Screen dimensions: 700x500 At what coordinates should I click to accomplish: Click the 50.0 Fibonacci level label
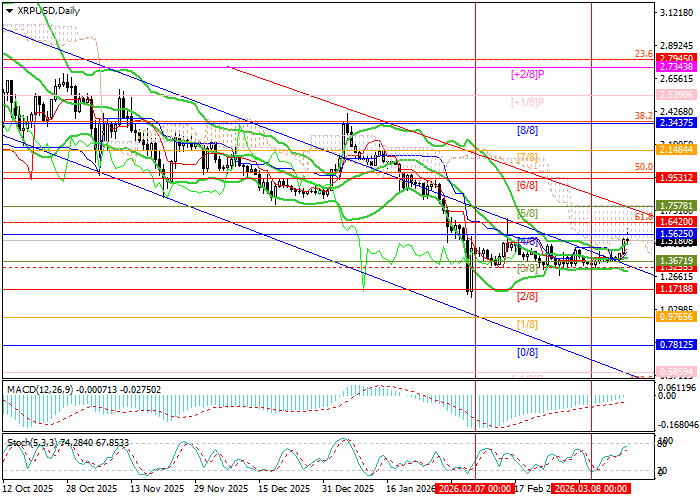pos(644,167)
